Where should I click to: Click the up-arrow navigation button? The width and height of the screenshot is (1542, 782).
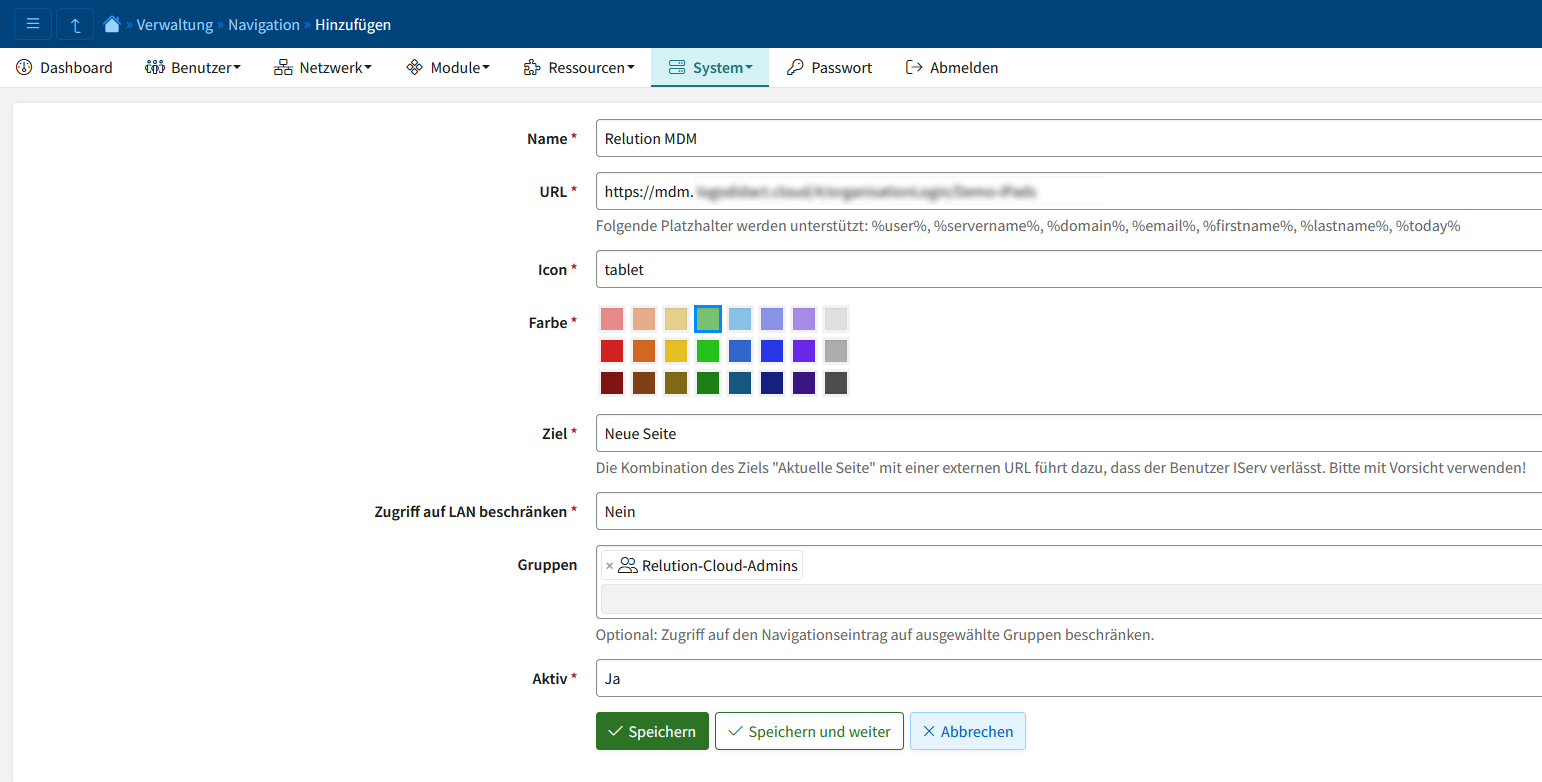(x=75, y=23)
